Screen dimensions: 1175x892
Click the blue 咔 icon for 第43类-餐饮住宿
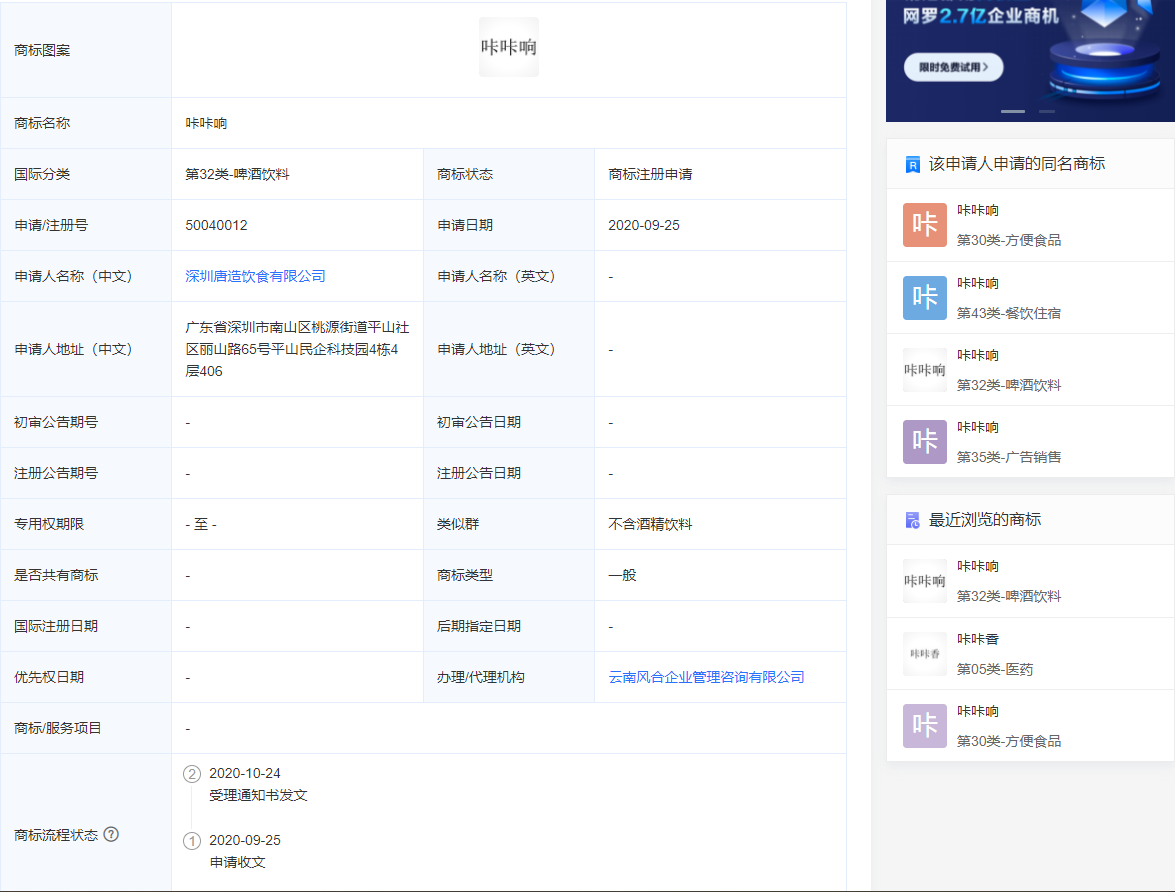[924, 298]
